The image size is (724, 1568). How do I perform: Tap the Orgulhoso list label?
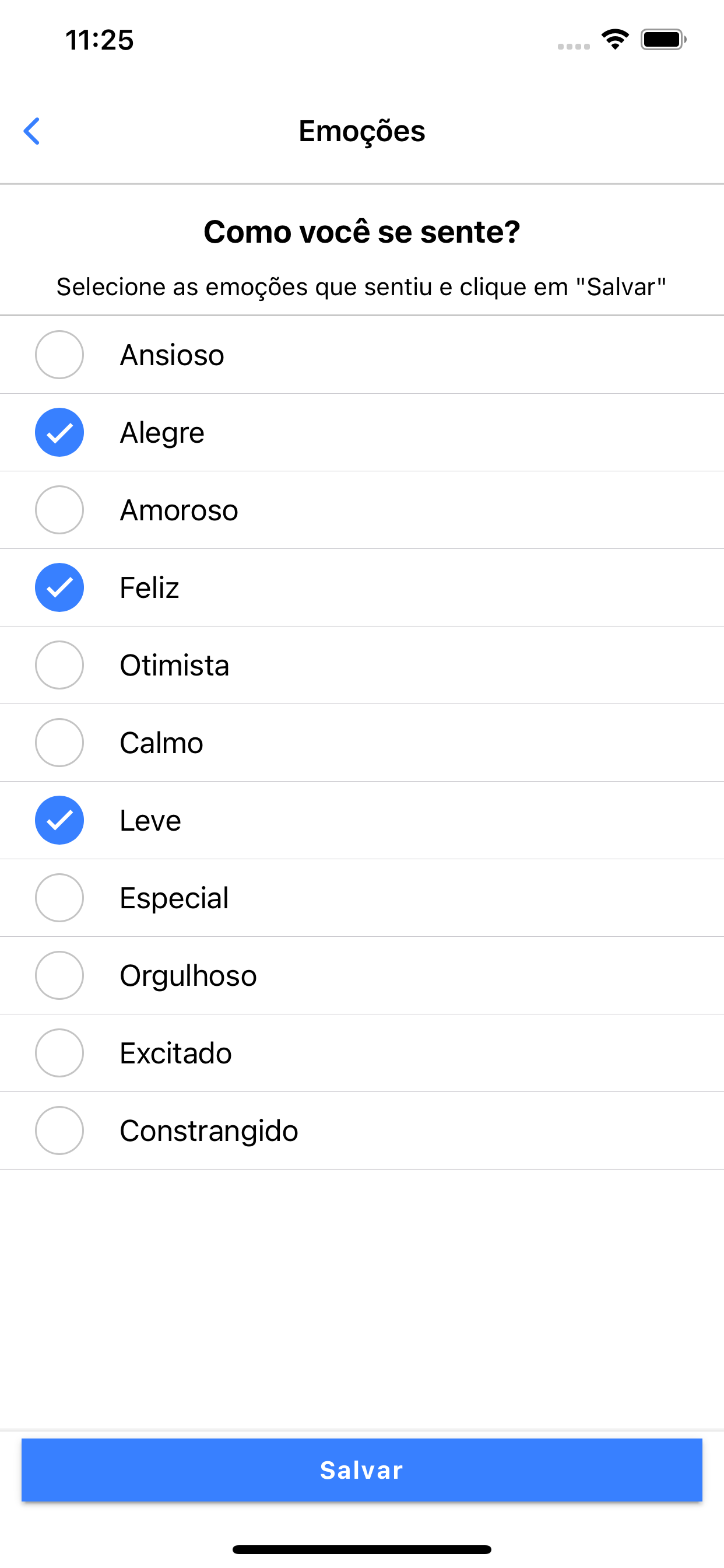[x=188, y=975]
